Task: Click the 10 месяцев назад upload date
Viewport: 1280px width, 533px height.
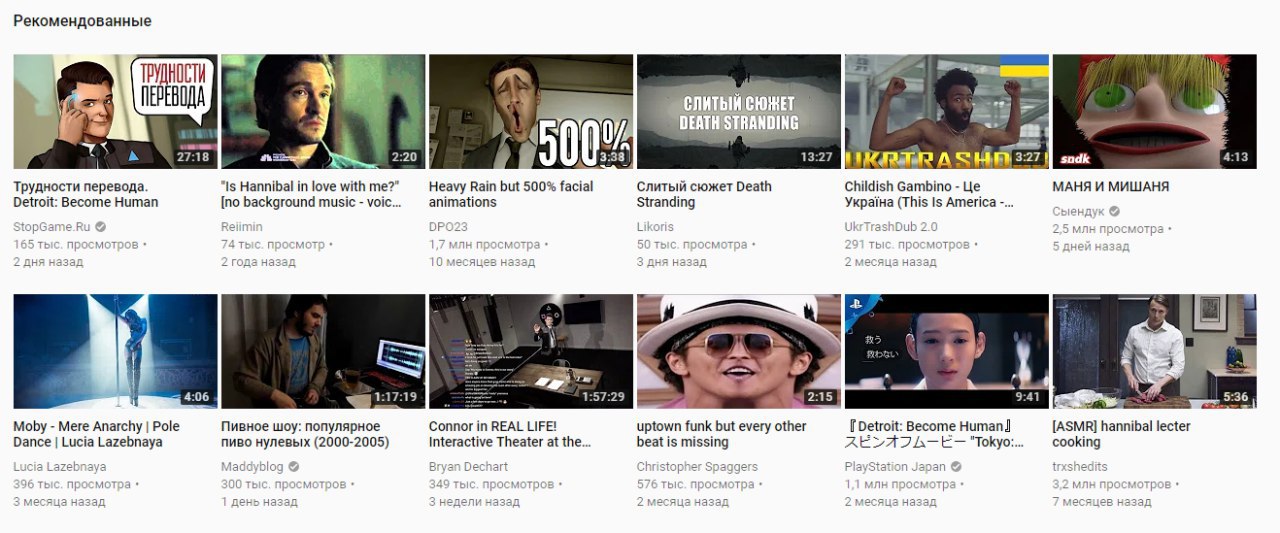Action: [x=482, y=262]
